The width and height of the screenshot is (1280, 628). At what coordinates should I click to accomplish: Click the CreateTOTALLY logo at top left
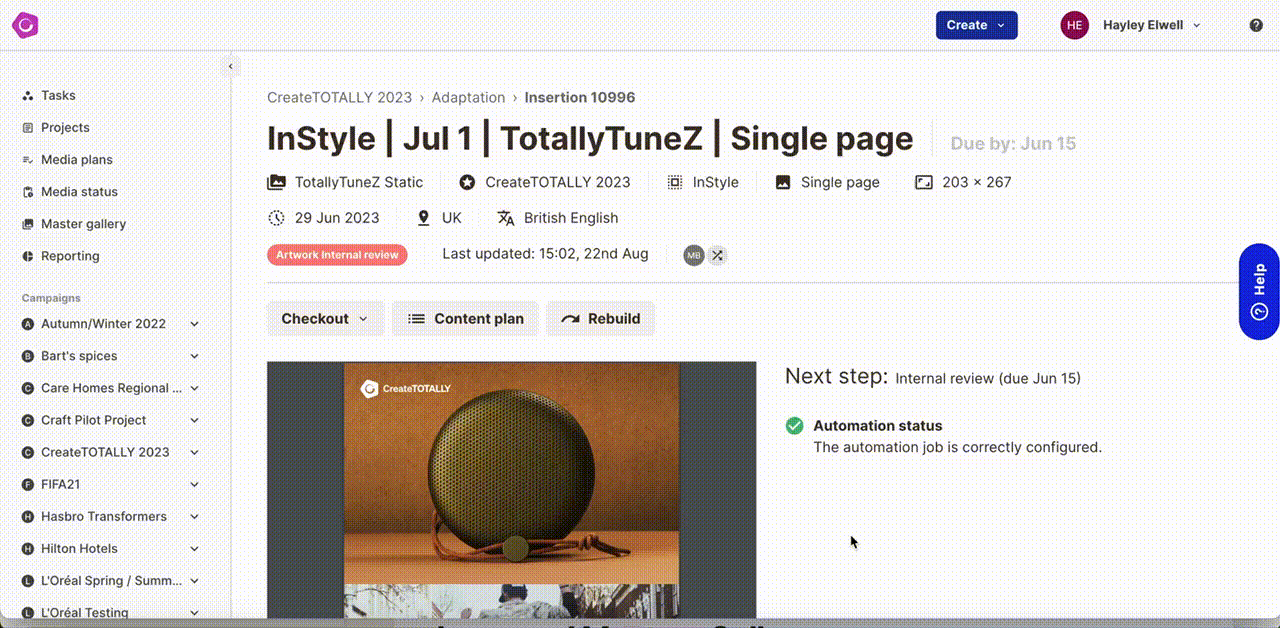coord(25,25)
